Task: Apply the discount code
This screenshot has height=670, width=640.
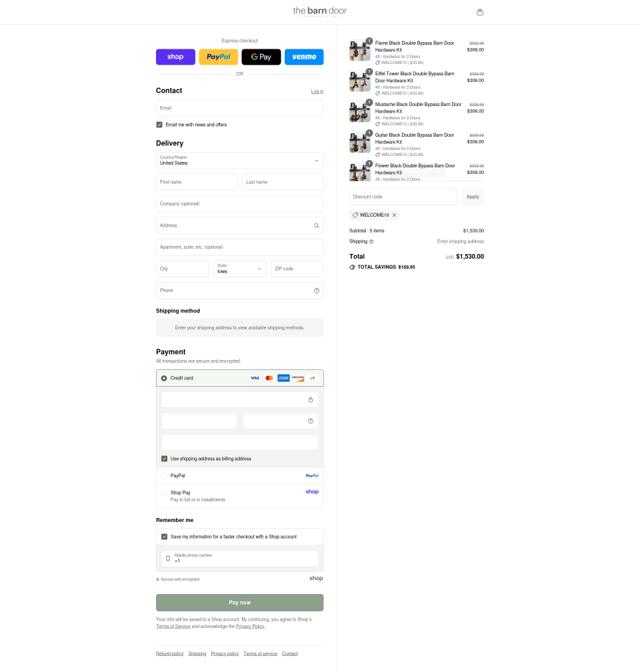Action: (473, 197)
